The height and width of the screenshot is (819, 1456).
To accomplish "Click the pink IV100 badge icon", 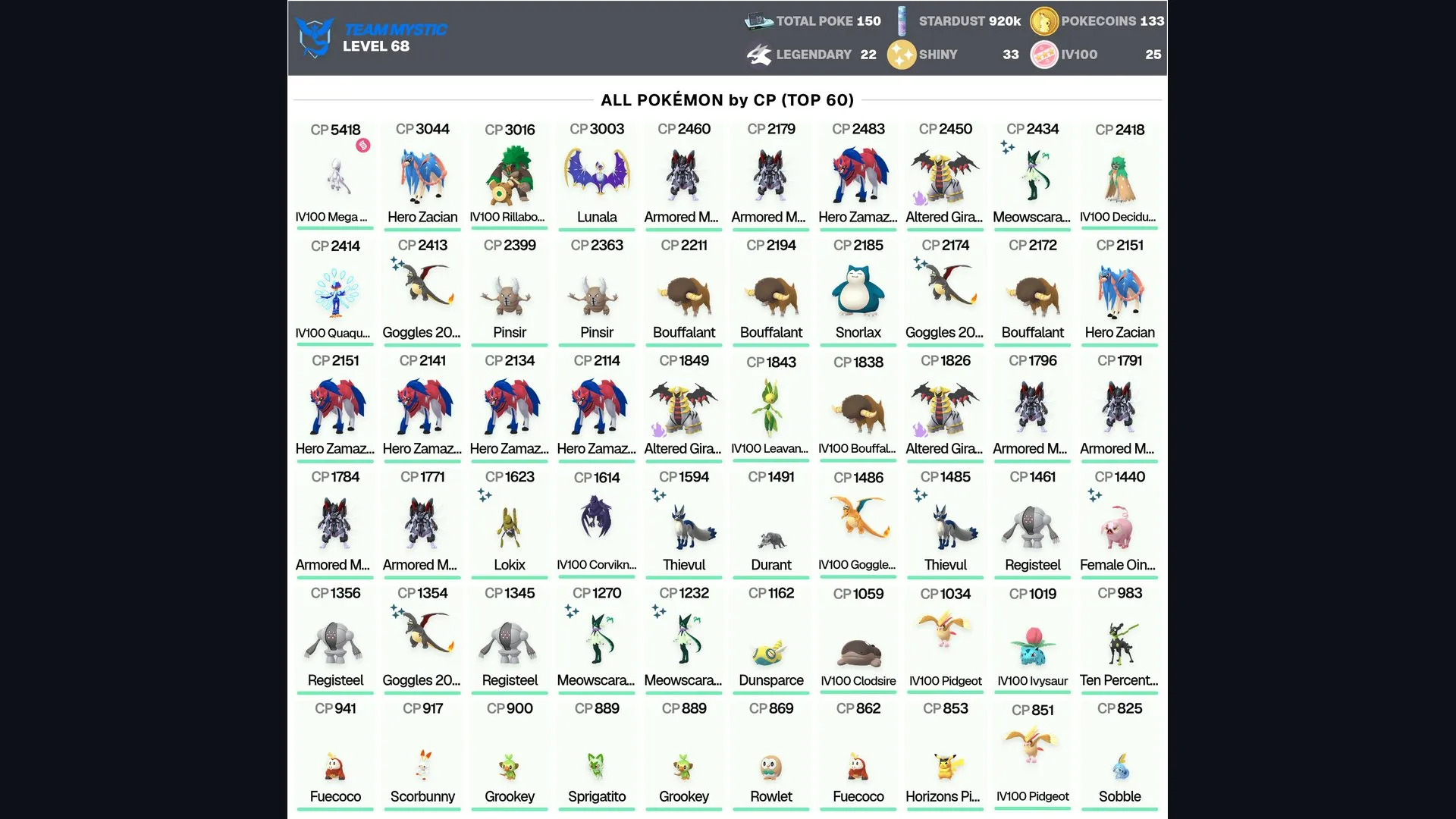I will 1044,55.
